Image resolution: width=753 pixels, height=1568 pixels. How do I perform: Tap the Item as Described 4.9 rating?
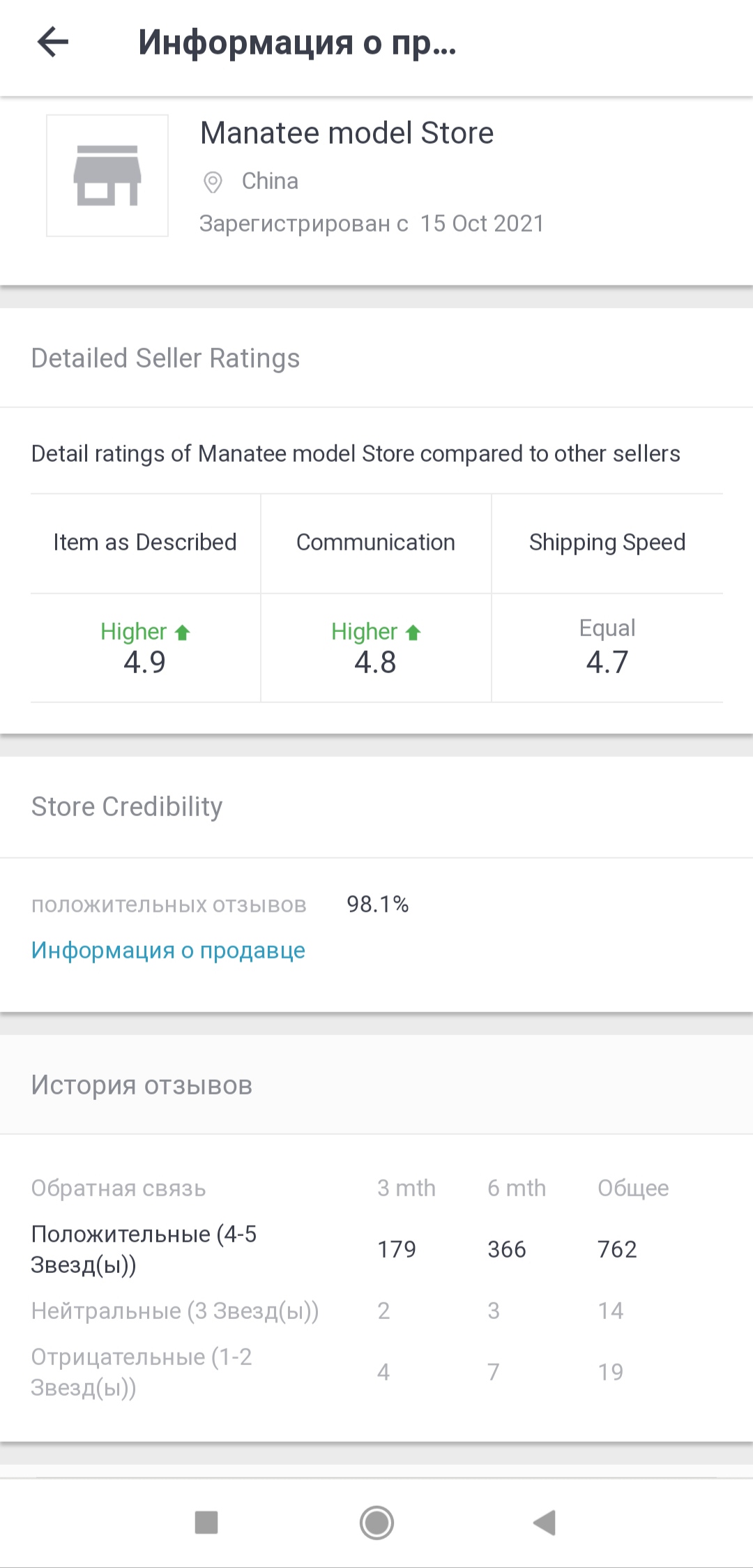tap(144, 662)
